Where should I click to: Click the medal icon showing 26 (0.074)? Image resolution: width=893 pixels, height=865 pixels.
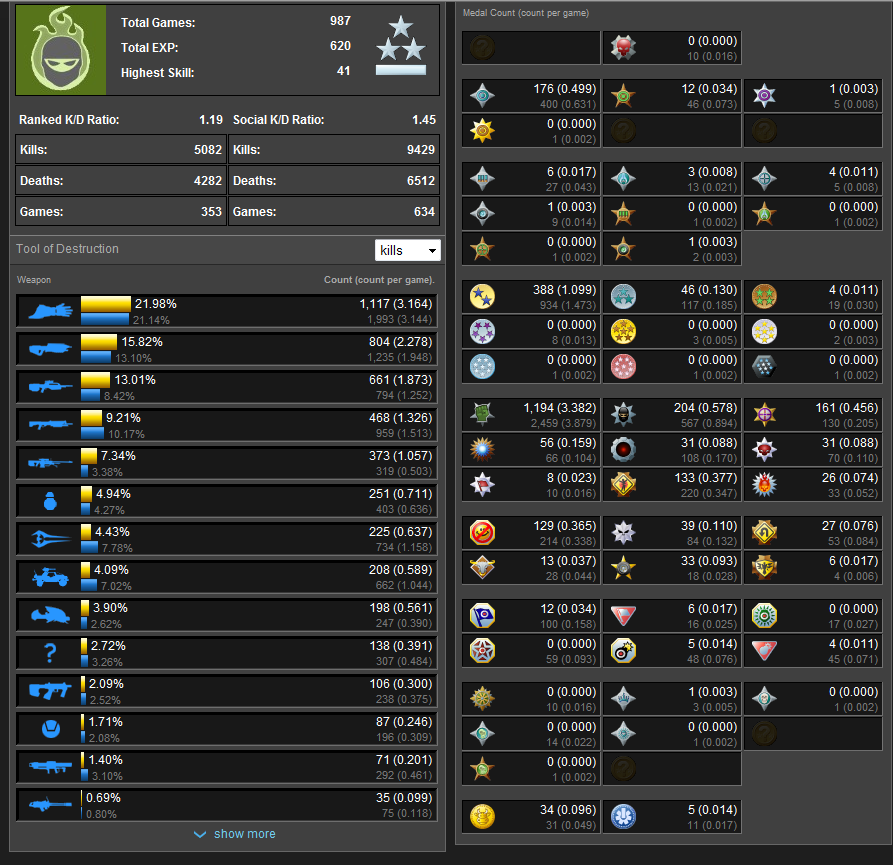764,485
